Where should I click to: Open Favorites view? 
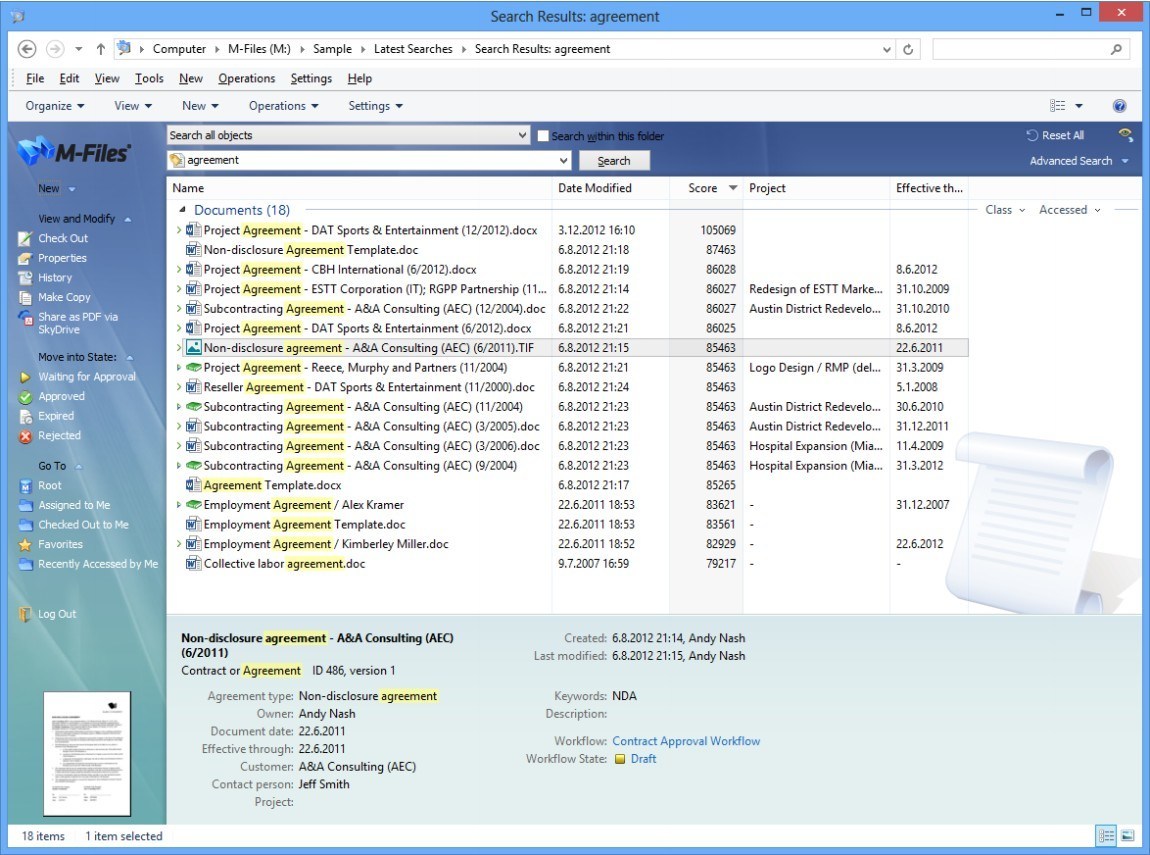[60, 545]
